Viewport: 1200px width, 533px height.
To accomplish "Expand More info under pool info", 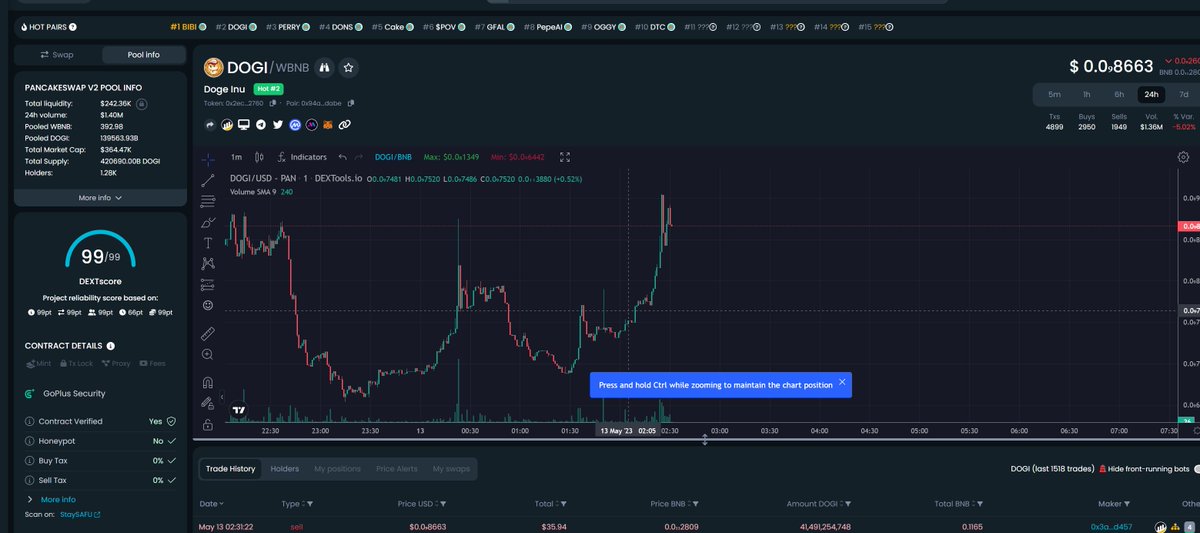I will point(100,198).
